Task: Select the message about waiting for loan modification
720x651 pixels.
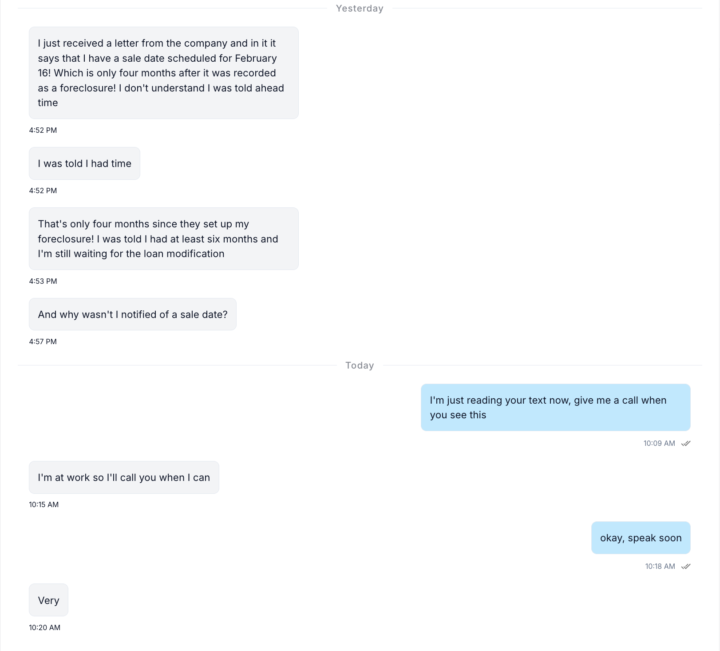Action: (x=164, y=239)
